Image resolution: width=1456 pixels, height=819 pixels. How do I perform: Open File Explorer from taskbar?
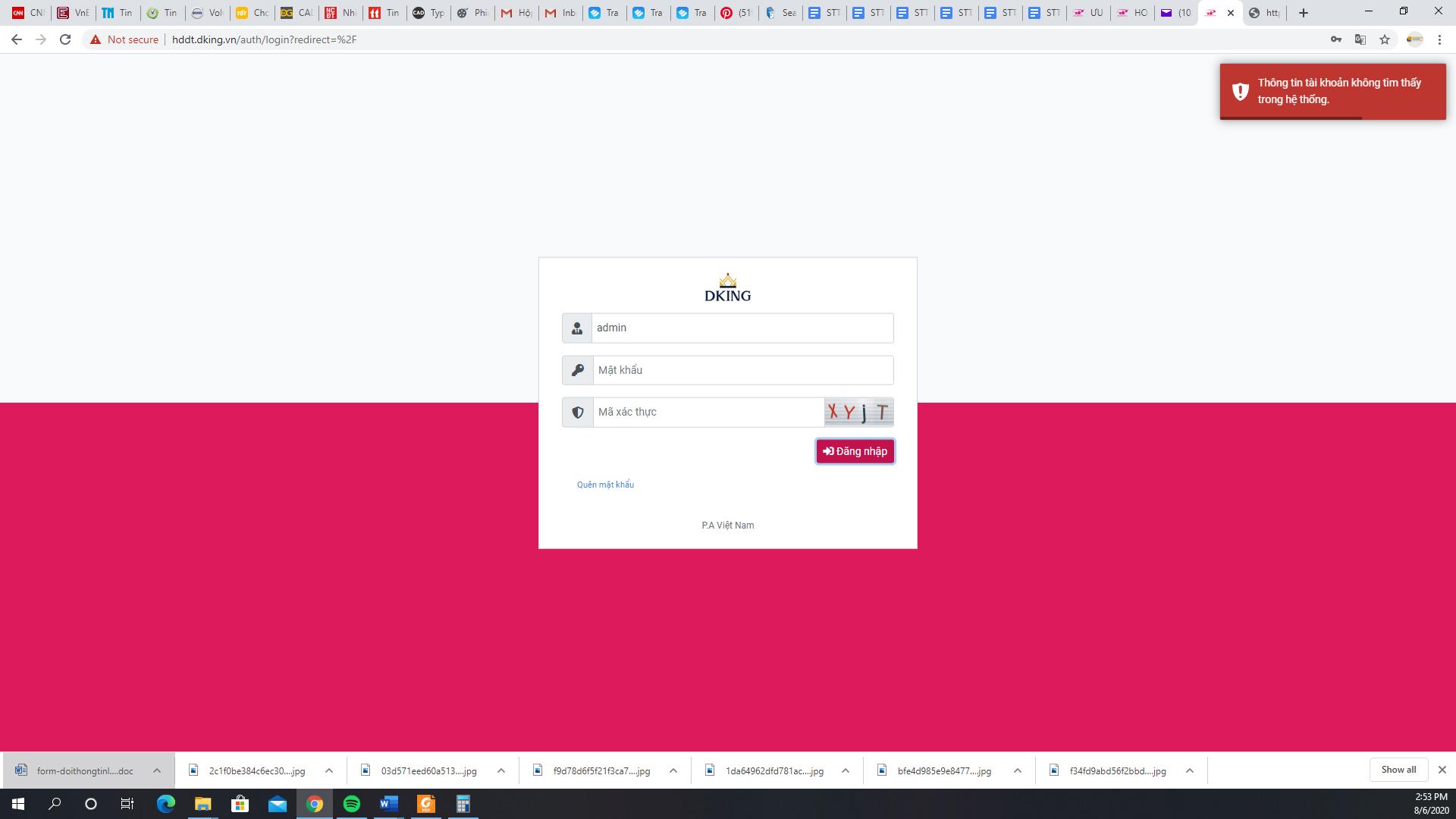[x=202, y=804]
